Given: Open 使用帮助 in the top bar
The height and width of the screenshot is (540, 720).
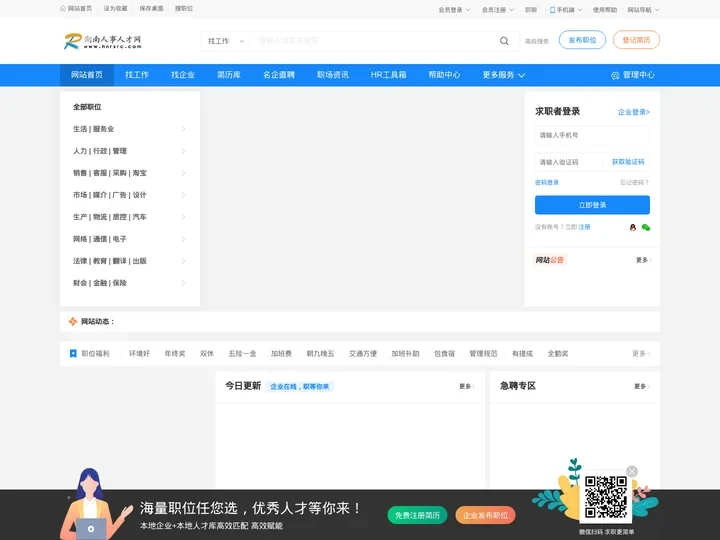Looking at the screenshot, I should (605, 10).
